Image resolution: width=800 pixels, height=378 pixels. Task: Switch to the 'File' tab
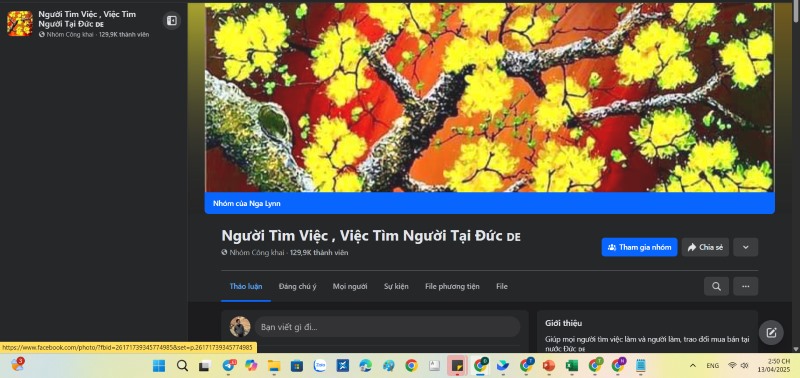coord(502,286)
